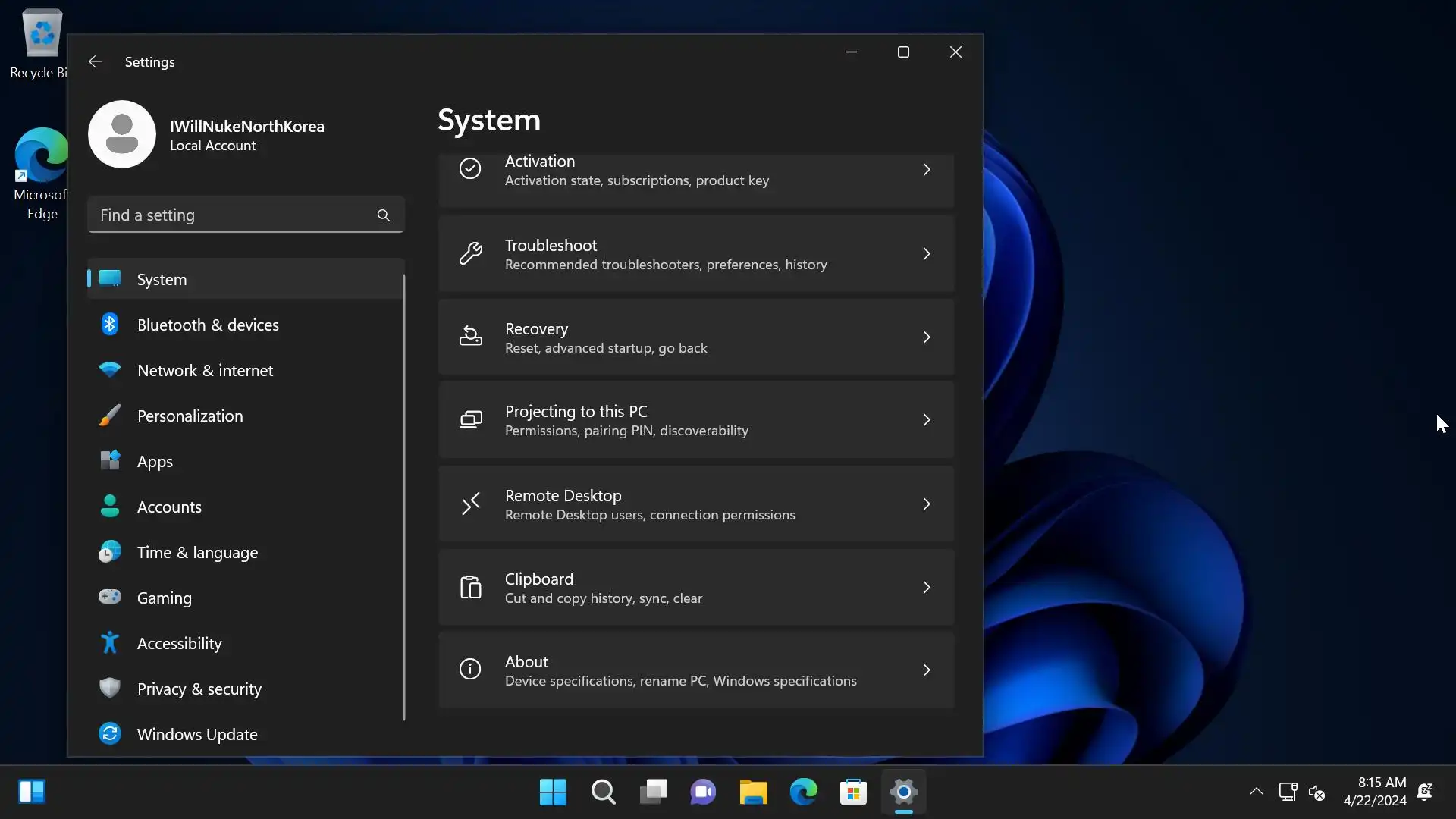Viewport: 1456px width, 819px height.
Task: Open Projecting to this PC settings
Action: pos(695,420)
